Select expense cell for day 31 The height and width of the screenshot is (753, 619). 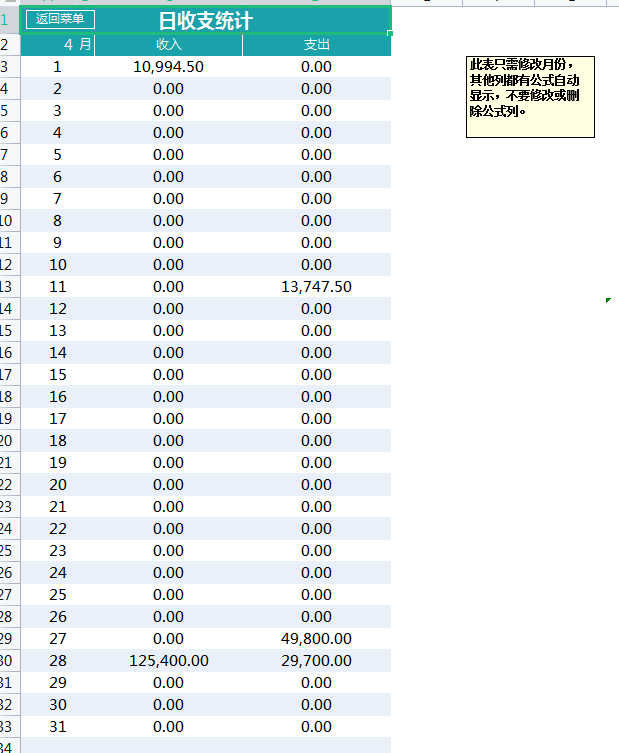316,727
